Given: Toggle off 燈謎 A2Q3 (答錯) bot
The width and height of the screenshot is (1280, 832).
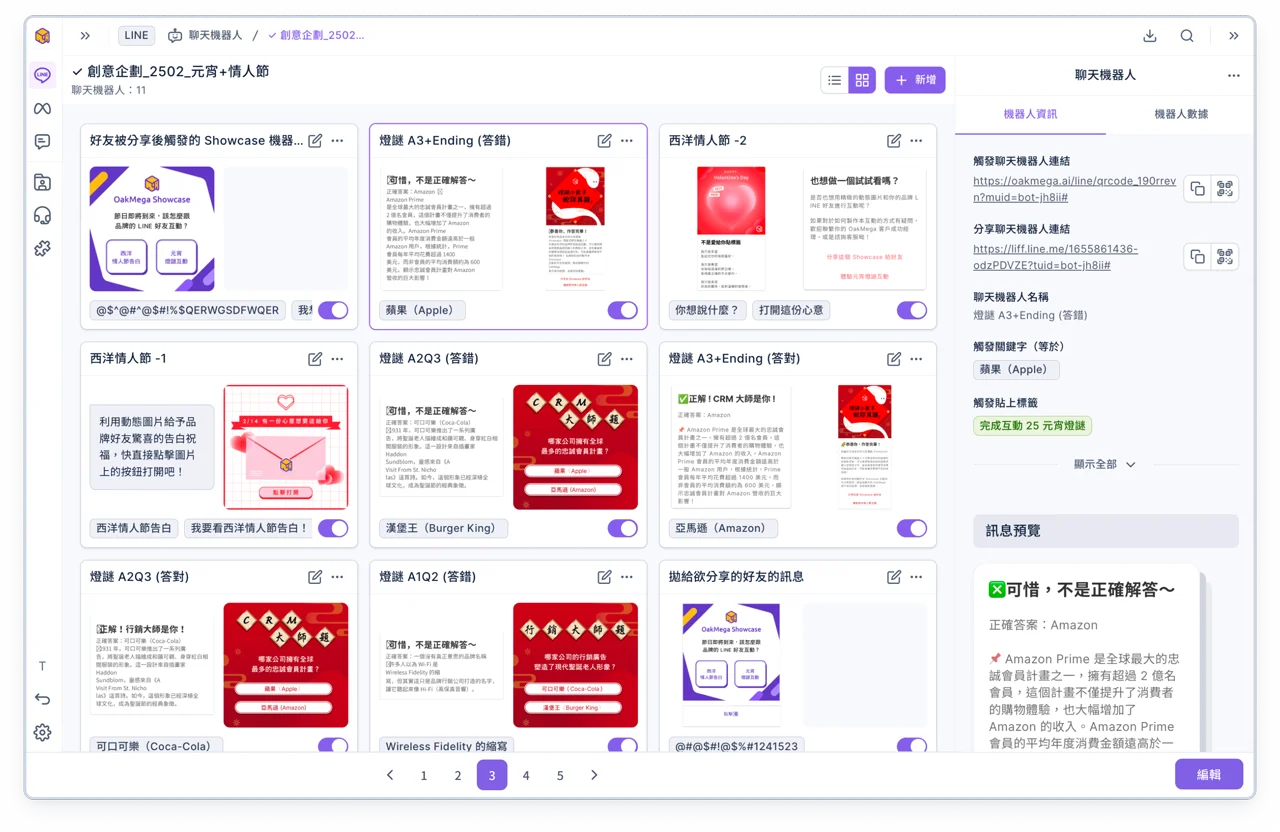Looking at the screenshot, I should coord(622,528).
